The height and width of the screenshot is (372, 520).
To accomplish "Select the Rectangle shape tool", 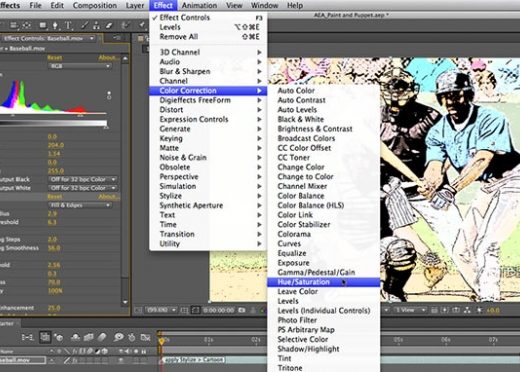I will pos(43,25).
